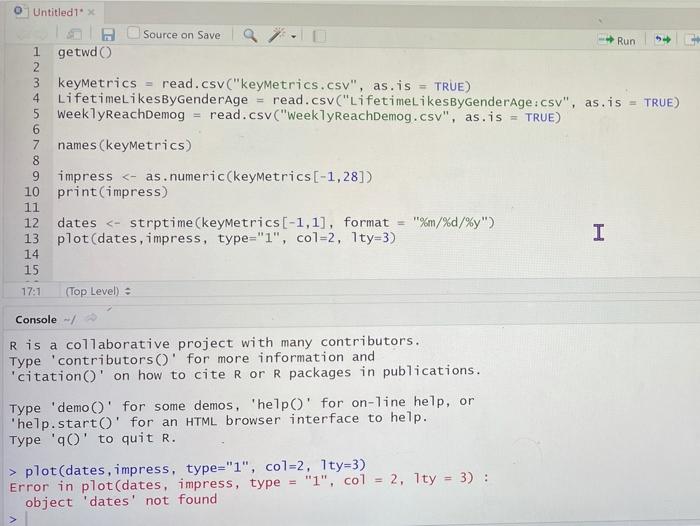Click the WeeklyReachDemog read.csv line
Screen dimensions: 700x526
309,116
